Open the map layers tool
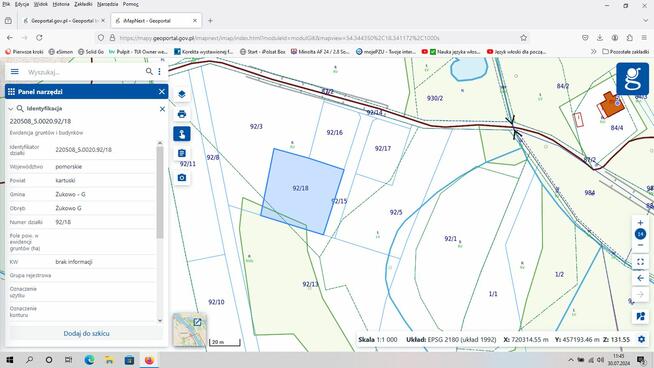This screenshot has height=368, width=654. (x=182, y=94)
